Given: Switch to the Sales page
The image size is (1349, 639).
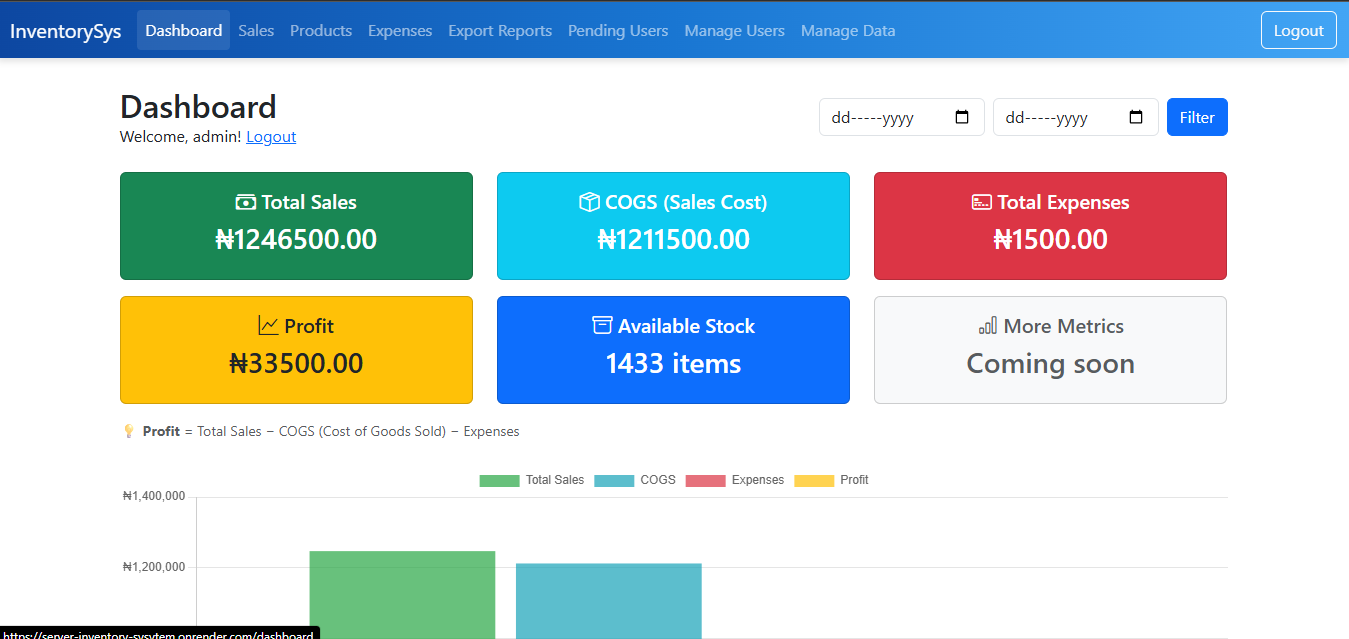Looking at the screenshot, I should click(x=256, y=30).
